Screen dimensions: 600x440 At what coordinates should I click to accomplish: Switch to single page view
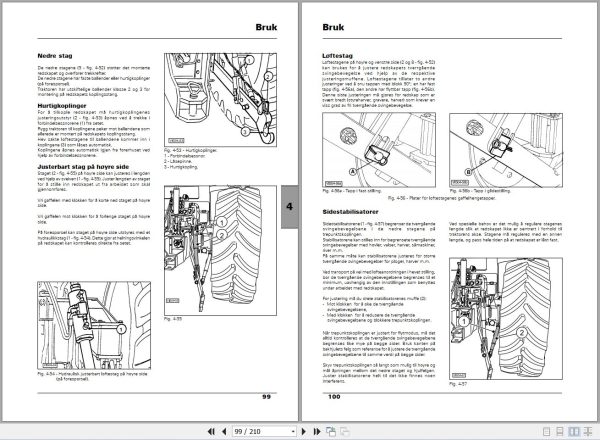pyautogui.click(x=547, y=432)
